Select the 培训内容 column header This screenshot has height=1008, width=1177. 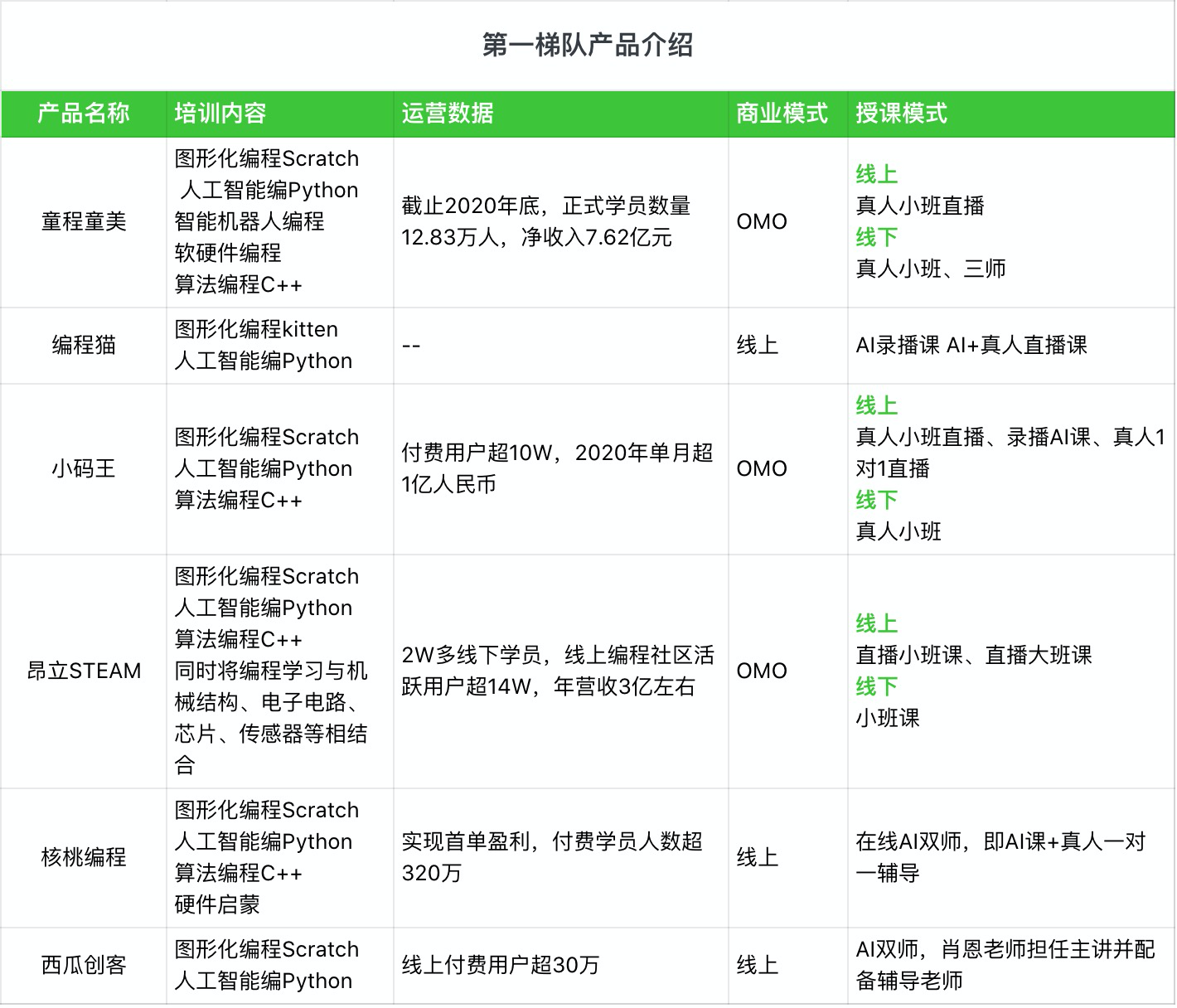218,114
